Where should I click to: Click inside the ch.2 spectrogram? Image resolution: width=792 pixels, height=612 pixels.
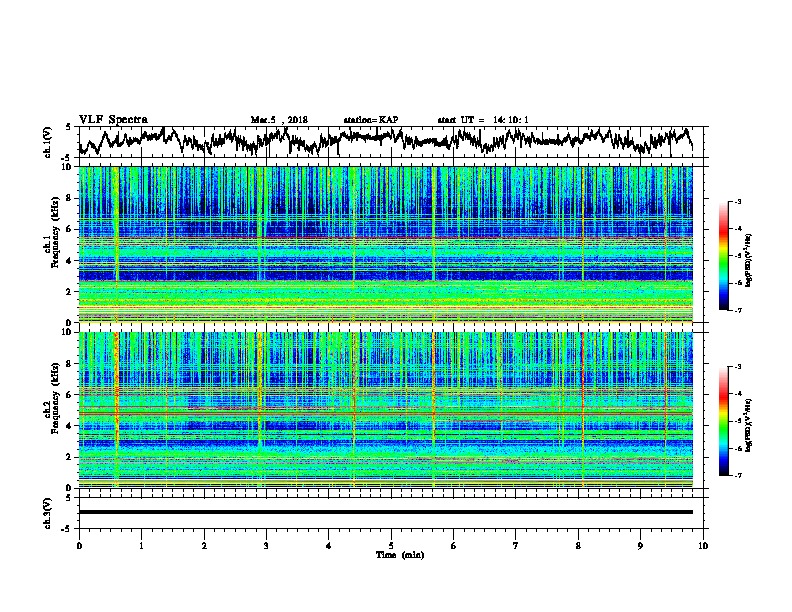coord(385,410)
